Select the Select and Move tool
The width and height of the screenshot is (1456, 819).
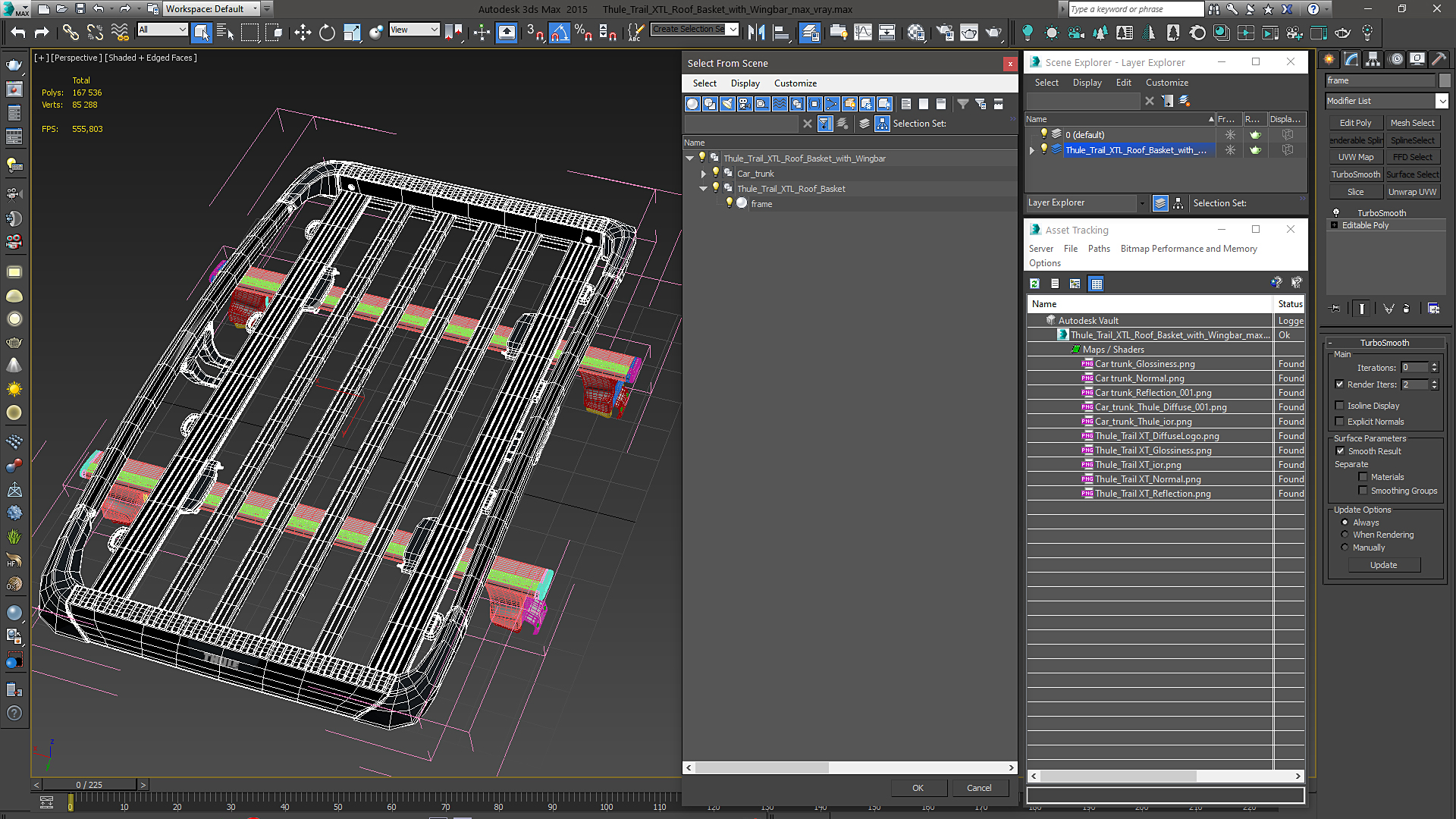coord(303,33)
